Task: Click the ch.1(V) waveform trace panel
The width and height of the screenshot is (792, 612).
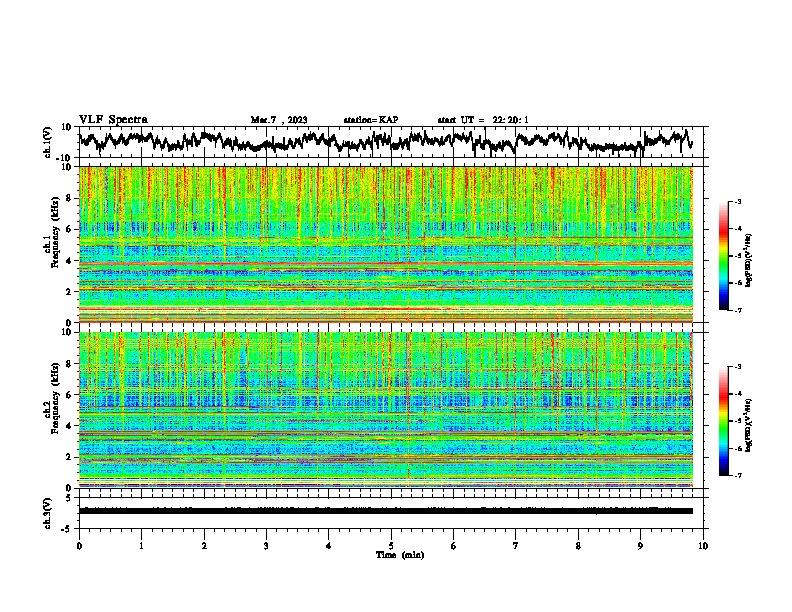Action: click(393, 142)
